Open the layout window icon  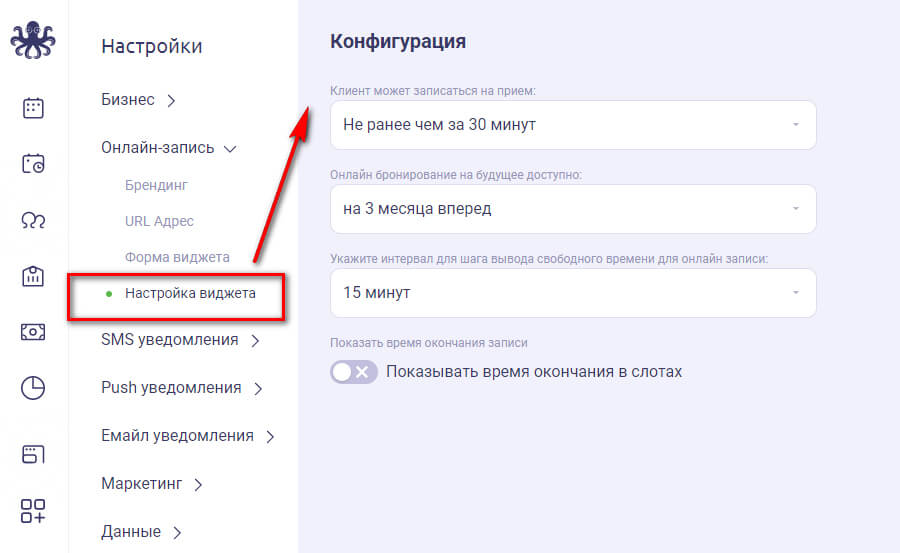pyautogui.click(x=33, y=454)
